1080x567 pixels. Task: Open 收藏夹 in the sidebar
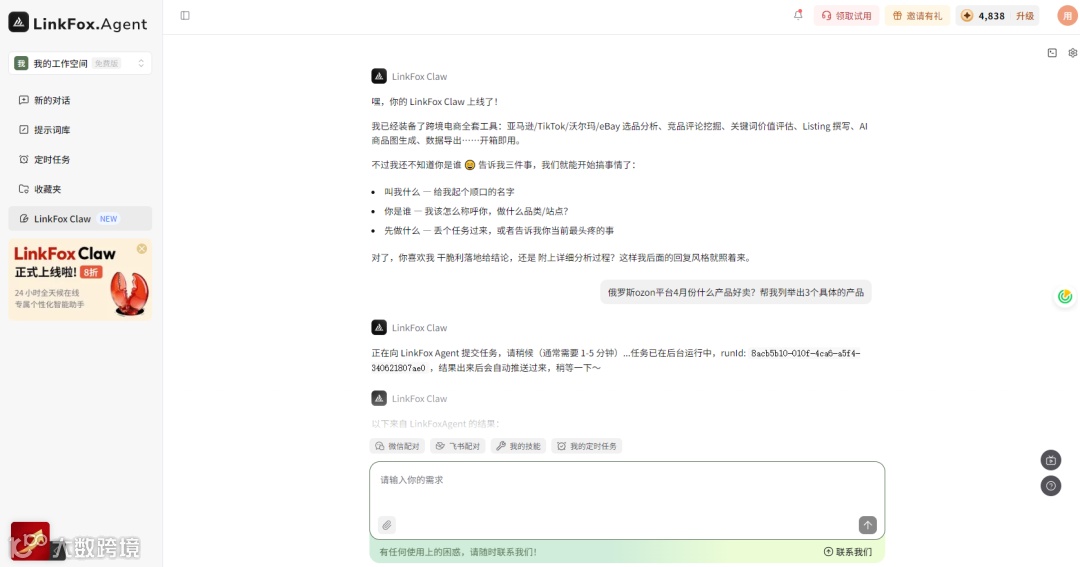[80, 189]
